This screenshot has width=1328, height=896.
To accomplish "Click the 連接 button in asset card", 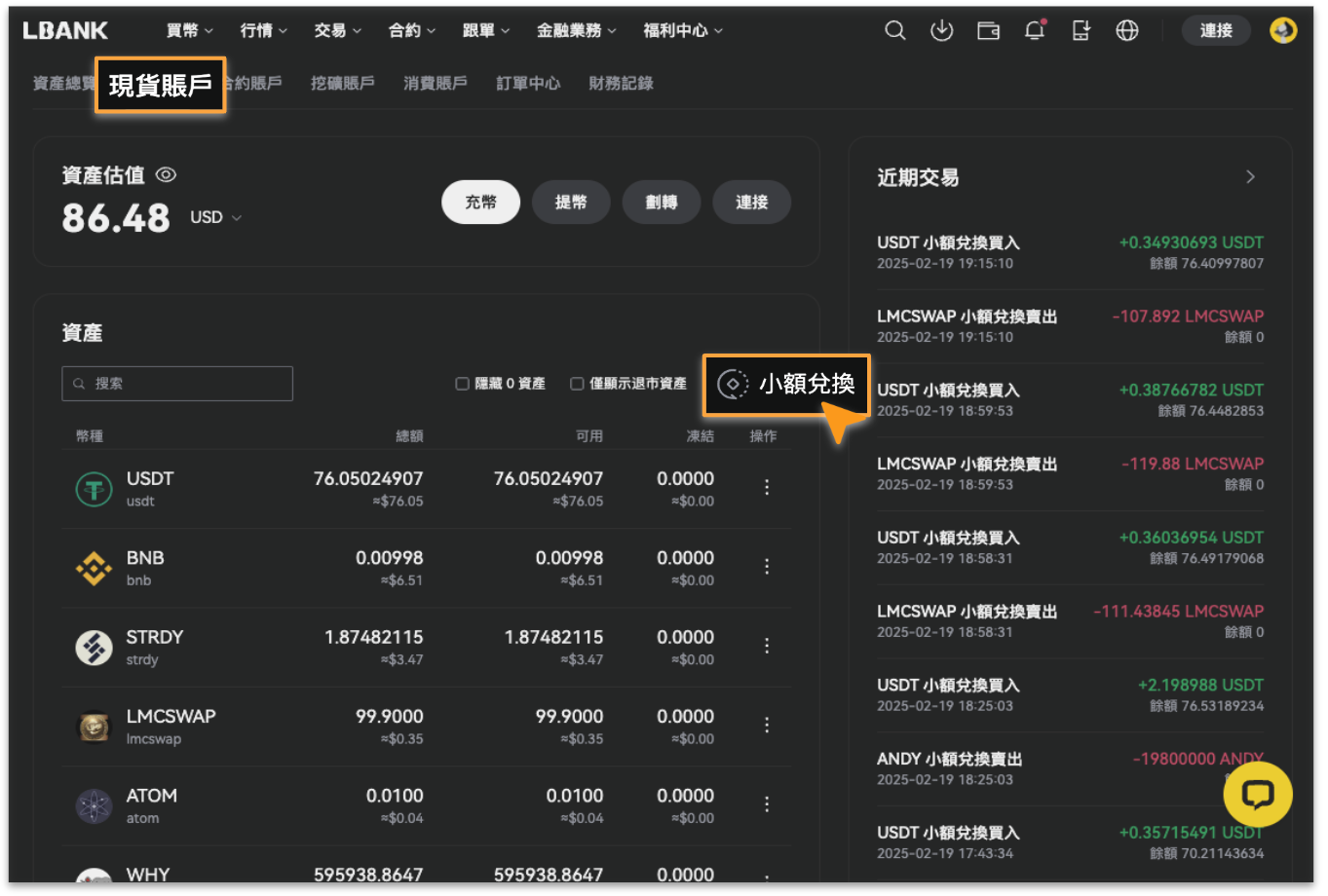I will (751, 203).
